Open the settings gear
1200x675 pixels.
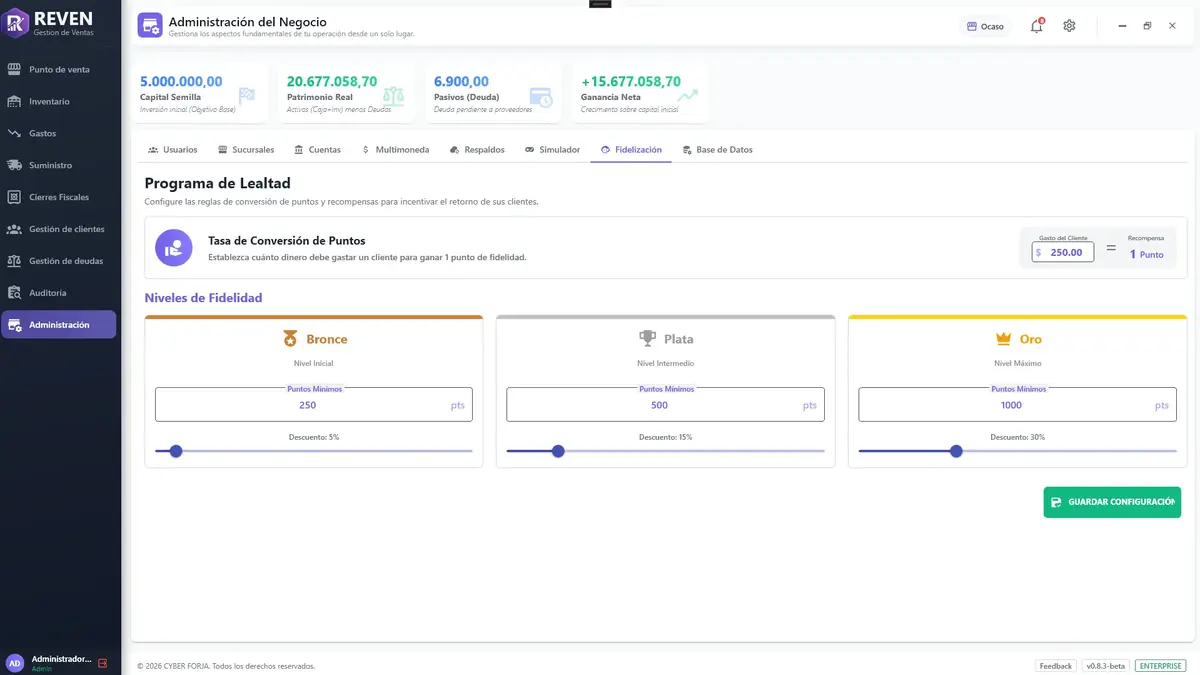click(x=1069, y=26)
